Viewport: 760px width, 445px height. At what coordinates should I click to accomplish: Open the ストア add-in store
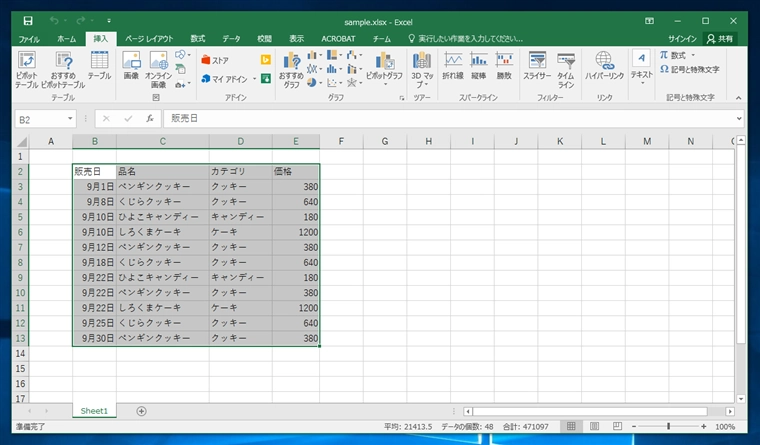[215, 61]
